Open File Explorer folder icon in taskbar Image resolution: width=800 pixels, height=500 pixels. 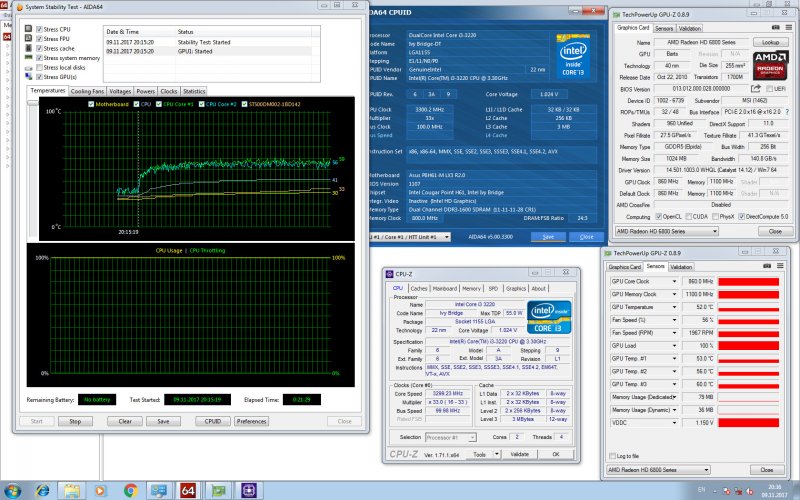(x=74, y=491)
